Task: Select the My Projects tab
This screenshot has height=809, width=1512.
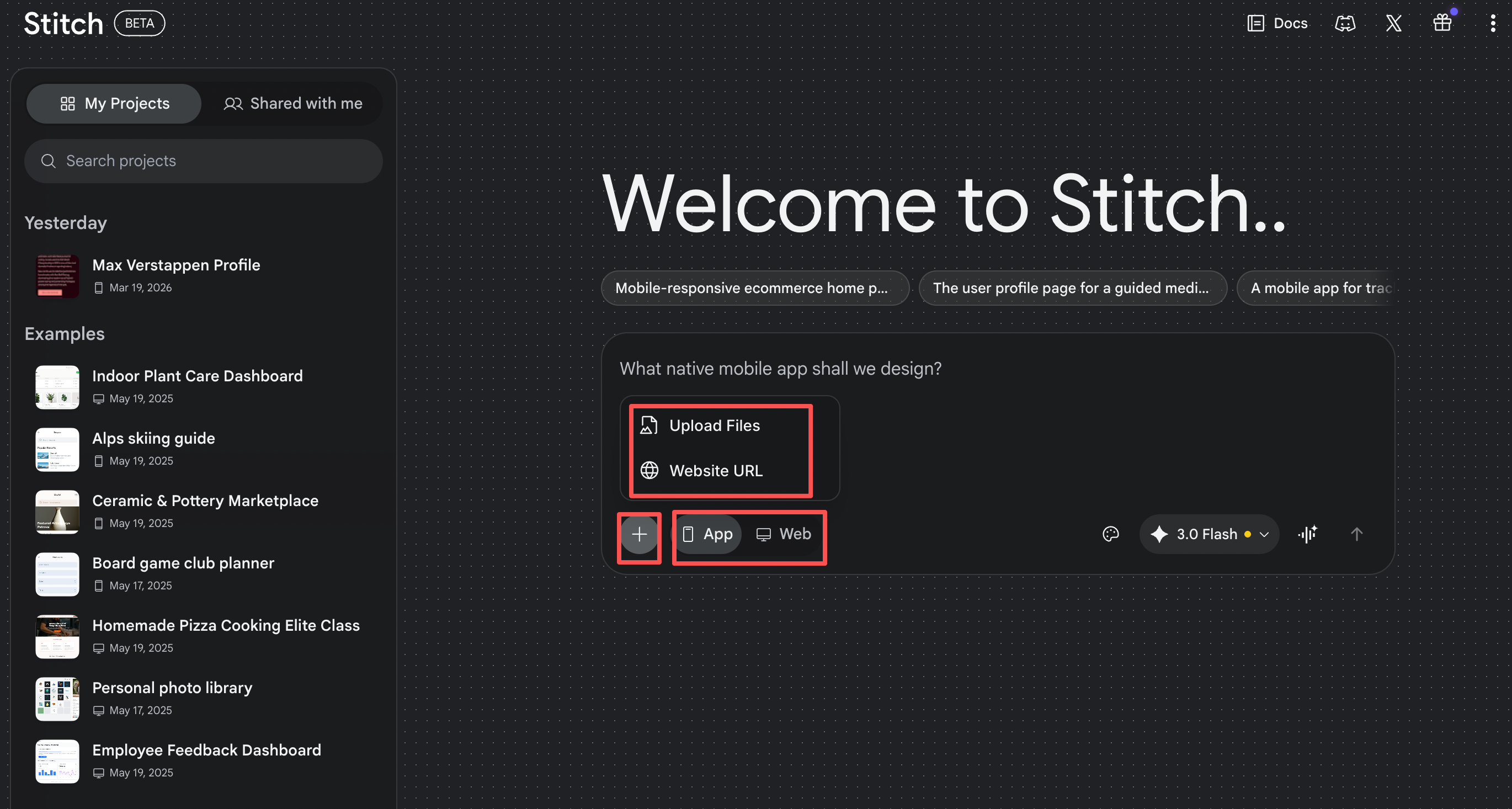Action: 114,104
